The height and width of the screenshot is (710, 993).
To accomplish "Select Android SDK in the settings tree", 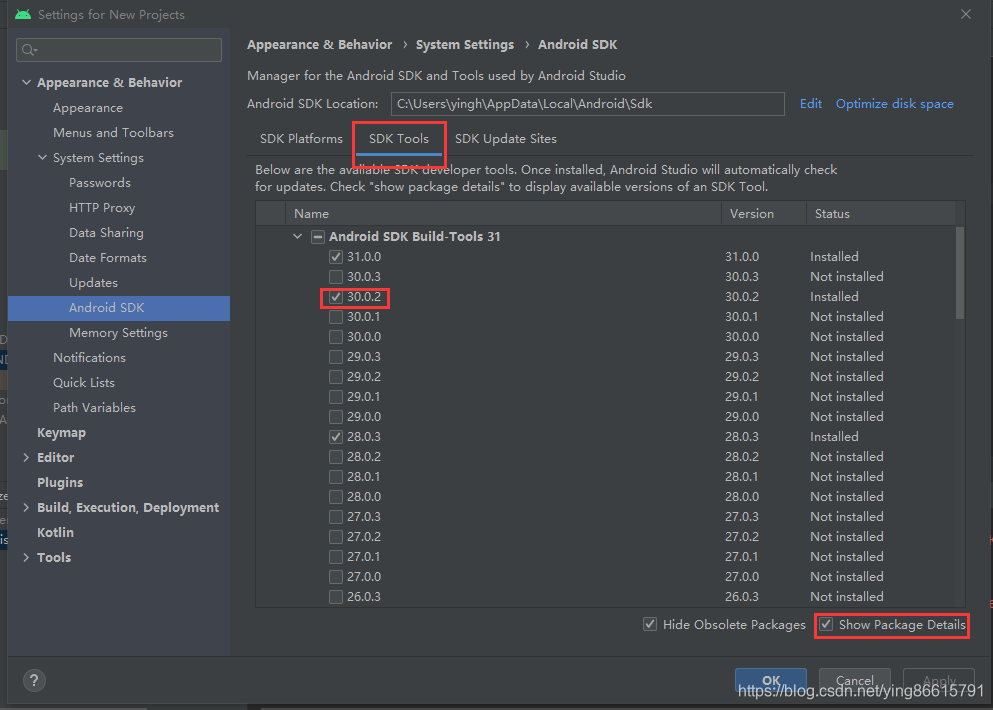I will [119, 308].
